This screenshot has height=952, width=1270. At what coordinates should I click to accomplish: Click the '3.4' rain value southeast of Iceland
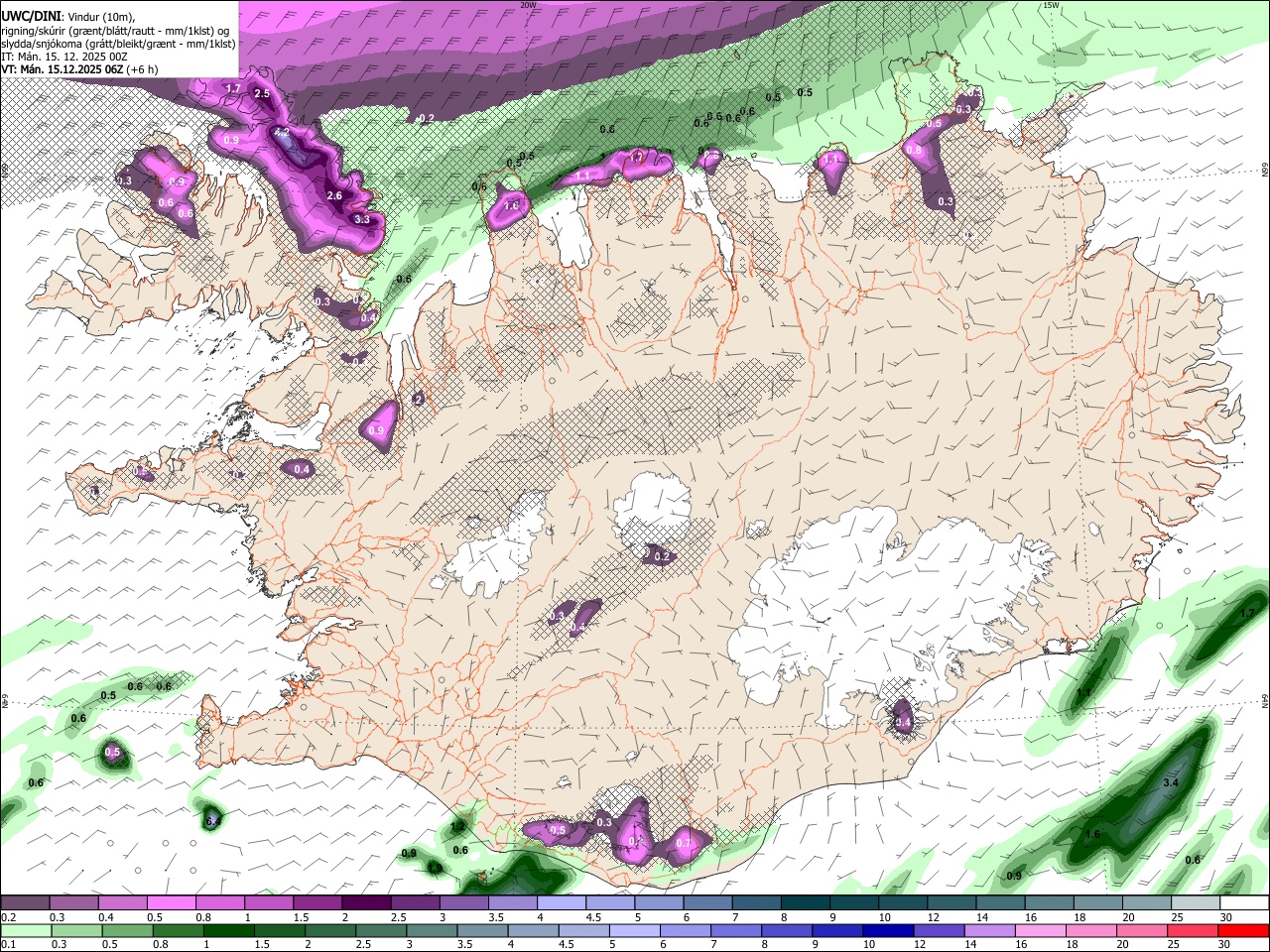click(1170, 782)
